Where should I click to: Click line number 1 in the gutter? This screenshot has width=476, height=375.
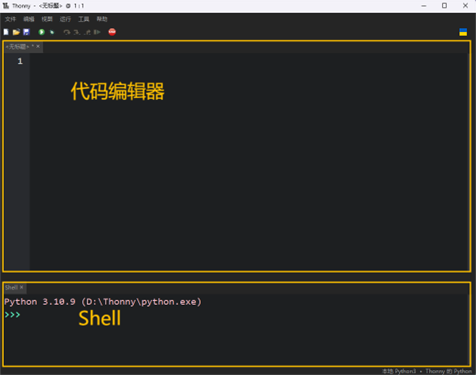tap(20, 61)
